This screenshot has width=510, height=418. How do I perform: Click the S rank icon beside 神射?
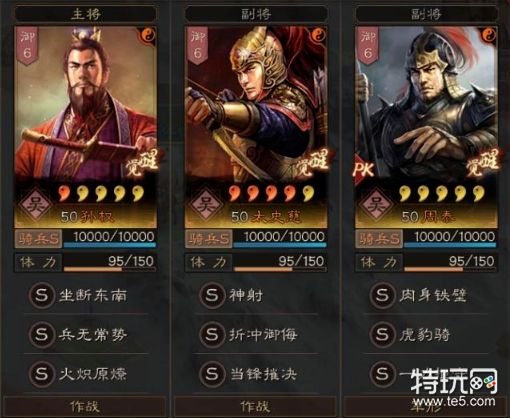tap(212, 295)
